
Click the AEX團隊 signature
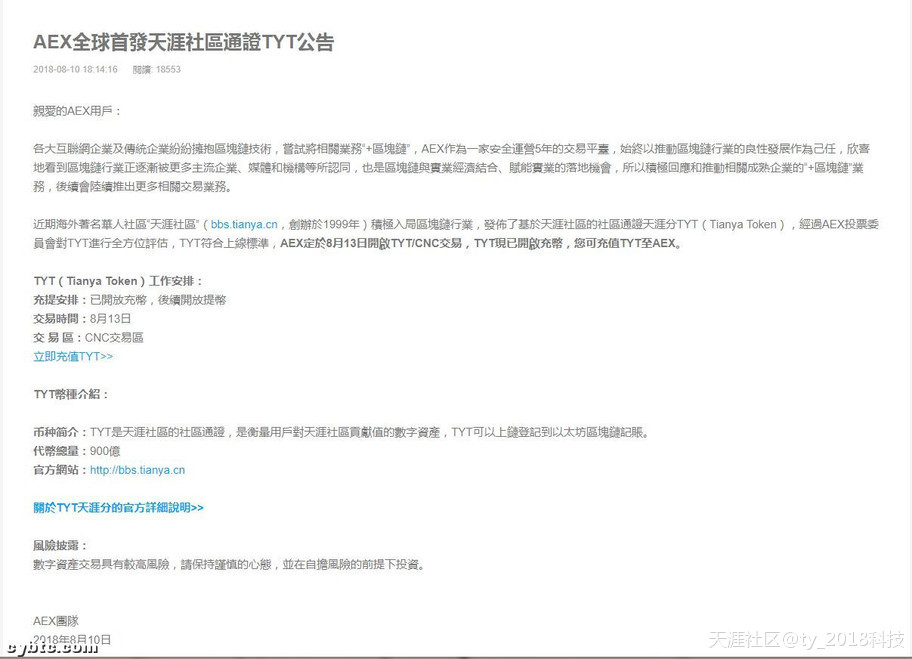(55, 621)
